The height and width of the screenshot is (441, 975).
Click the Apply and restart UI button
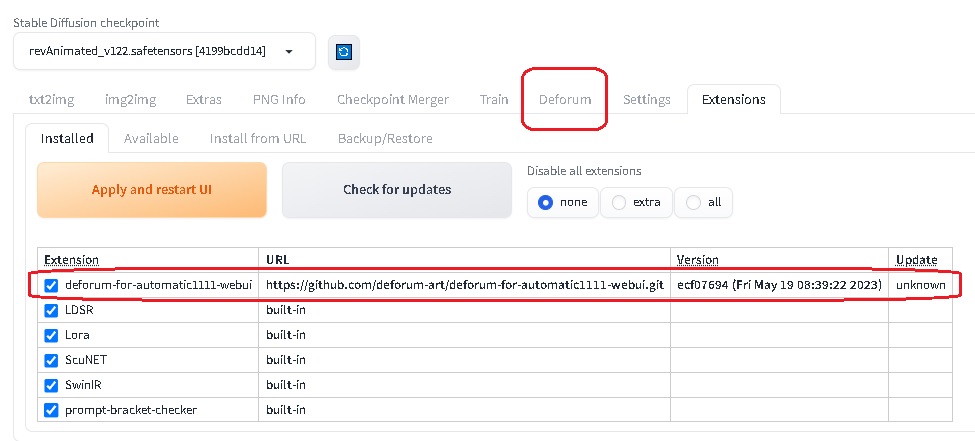(x=152, y=190)
